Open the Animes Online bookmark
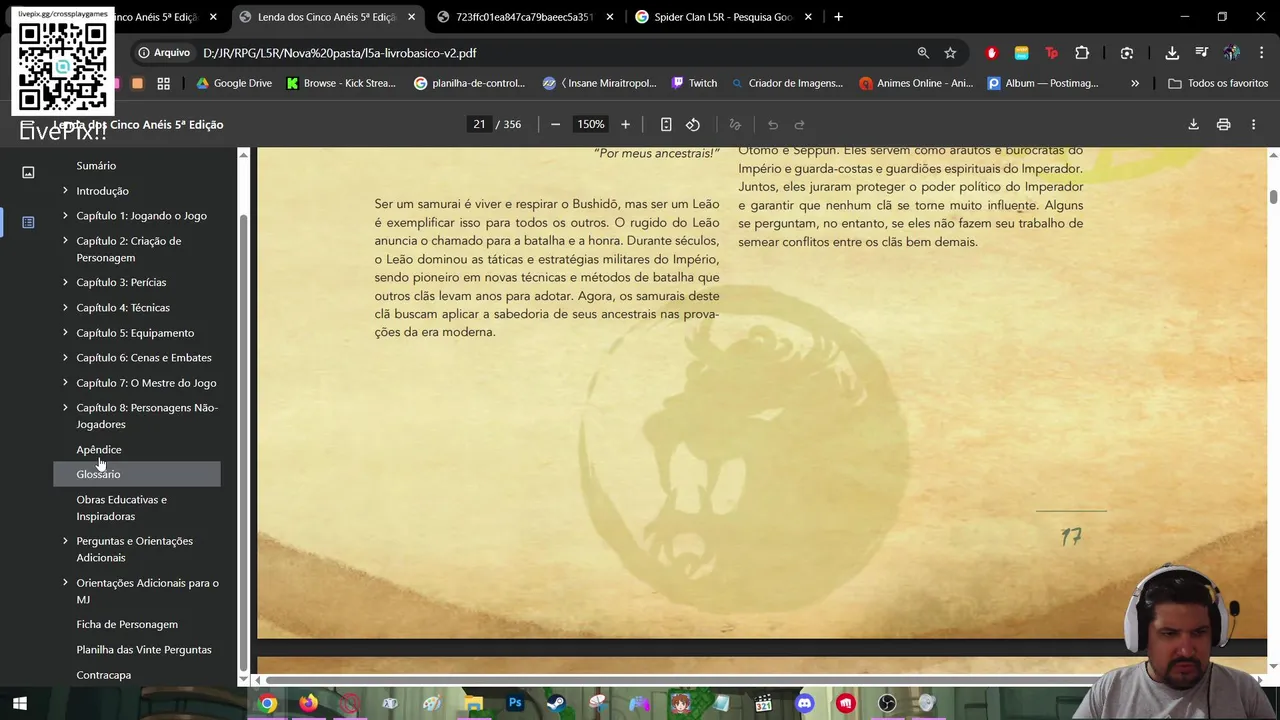 pyautogui.click(x=916, y=83)
